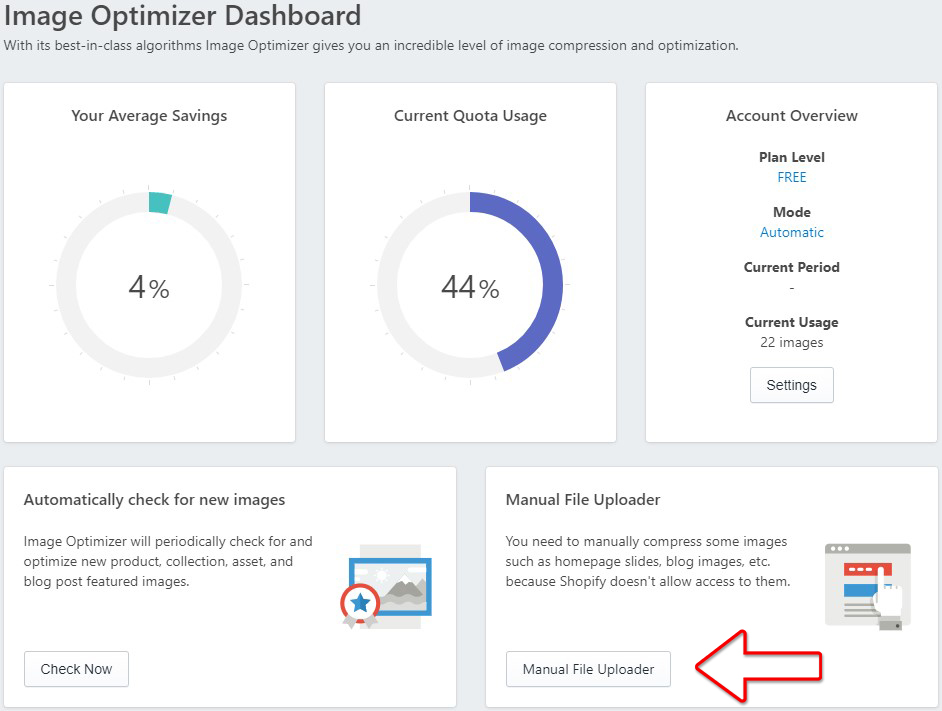Click the award ribbon picture illustration
The width and height of the screenshot is (942, 711).
[x=386, y=587]
